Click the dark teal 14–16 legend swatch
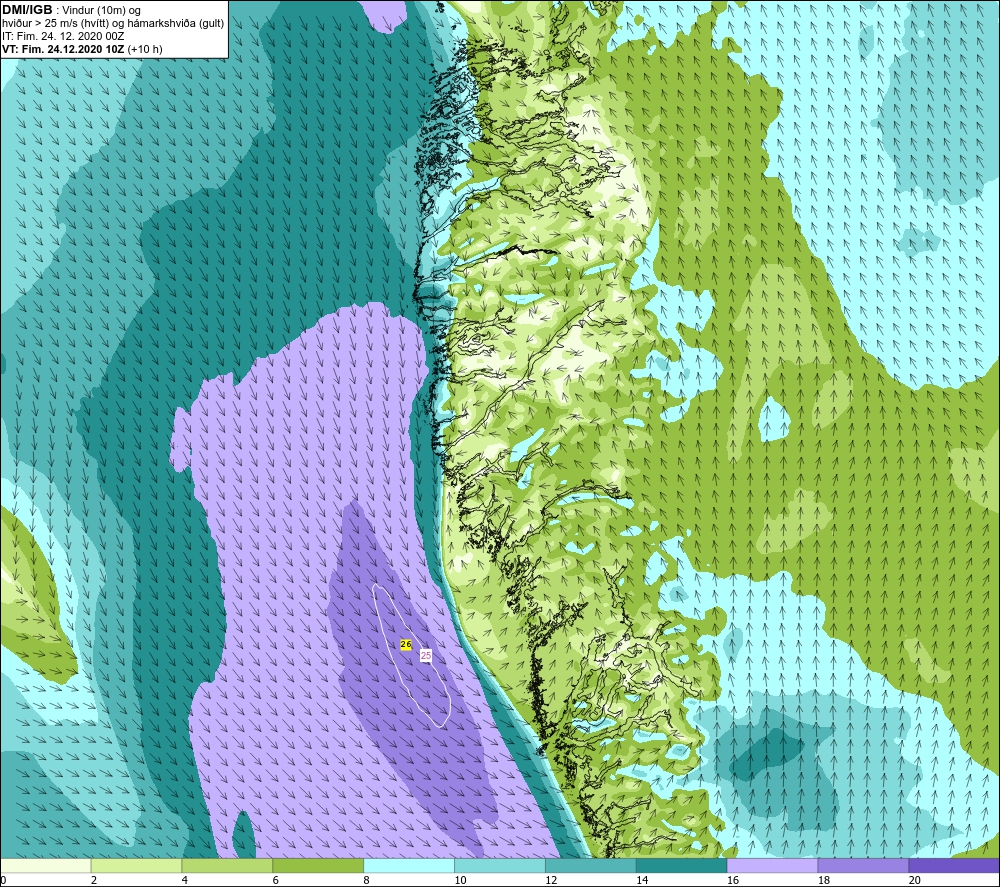Image resolution: width=1000 pixels, height=887 pixels. [x=682, y=866]
